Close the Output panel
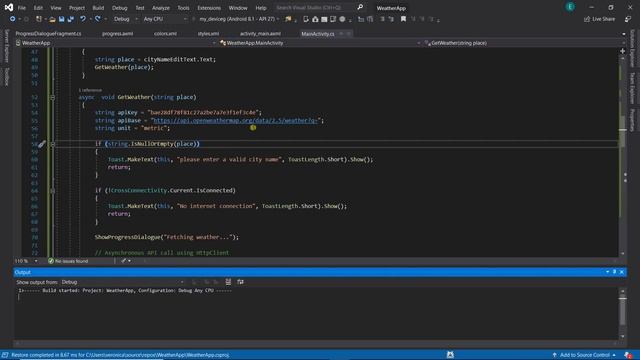The height and width of the screenshot is (360, 640). tap(622, 272)
